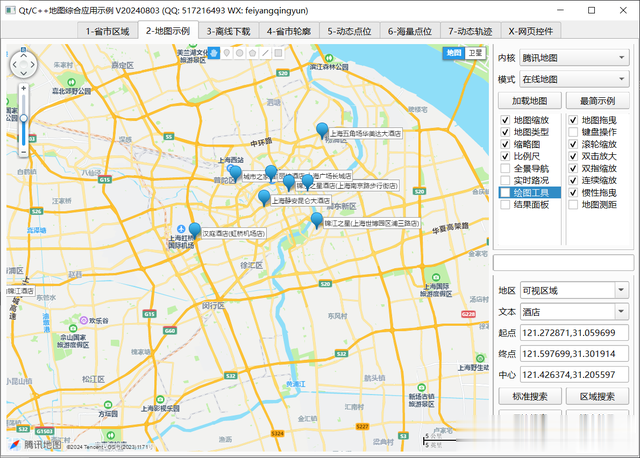This screenshot has height=458, width=640.
Task: Uncheck the 地图缩放 checkbox
Action: coord(505,120)
